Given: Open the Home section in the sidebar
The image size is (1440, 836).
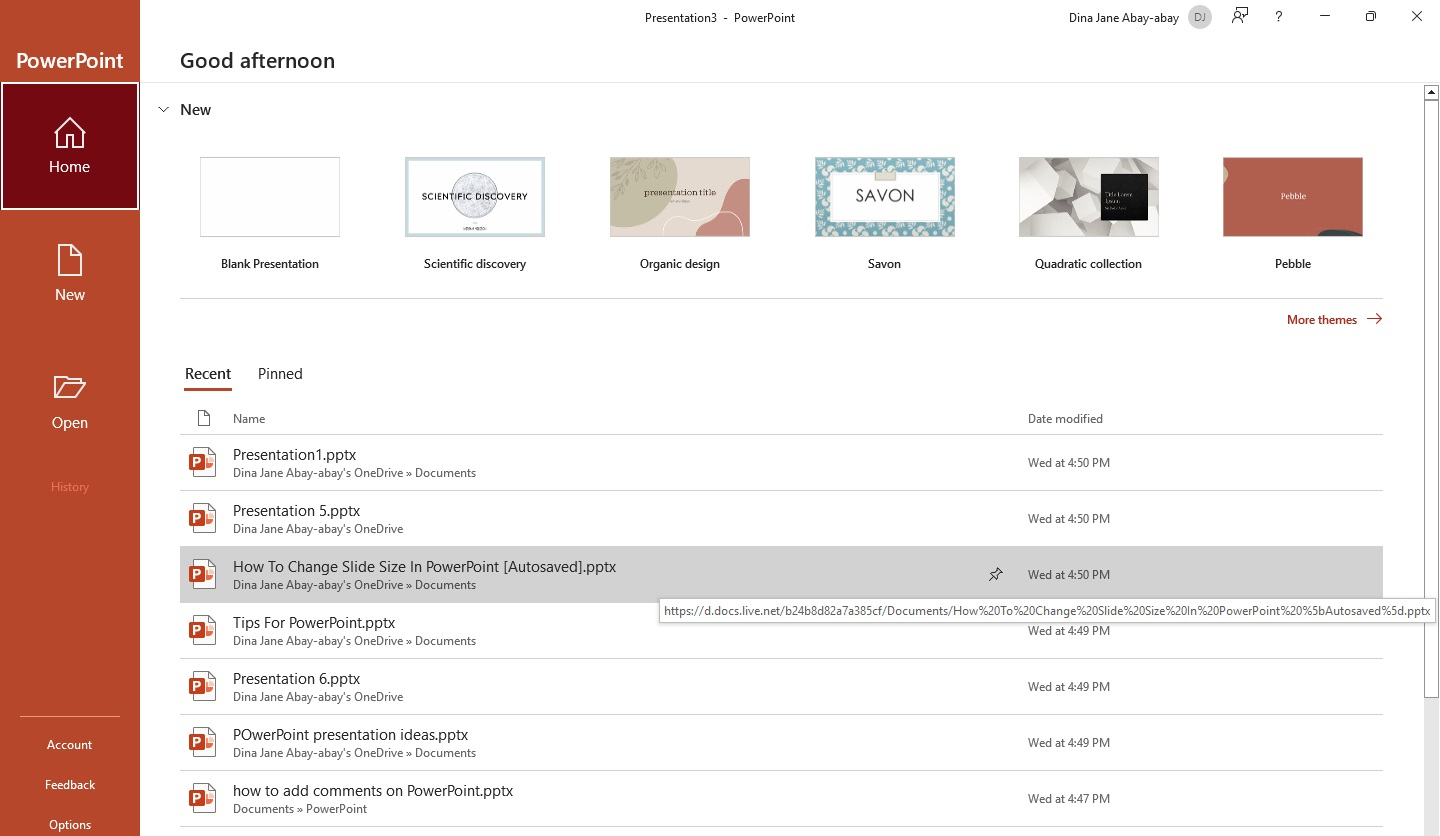Looking at the screenshot, I should point(69,145).
